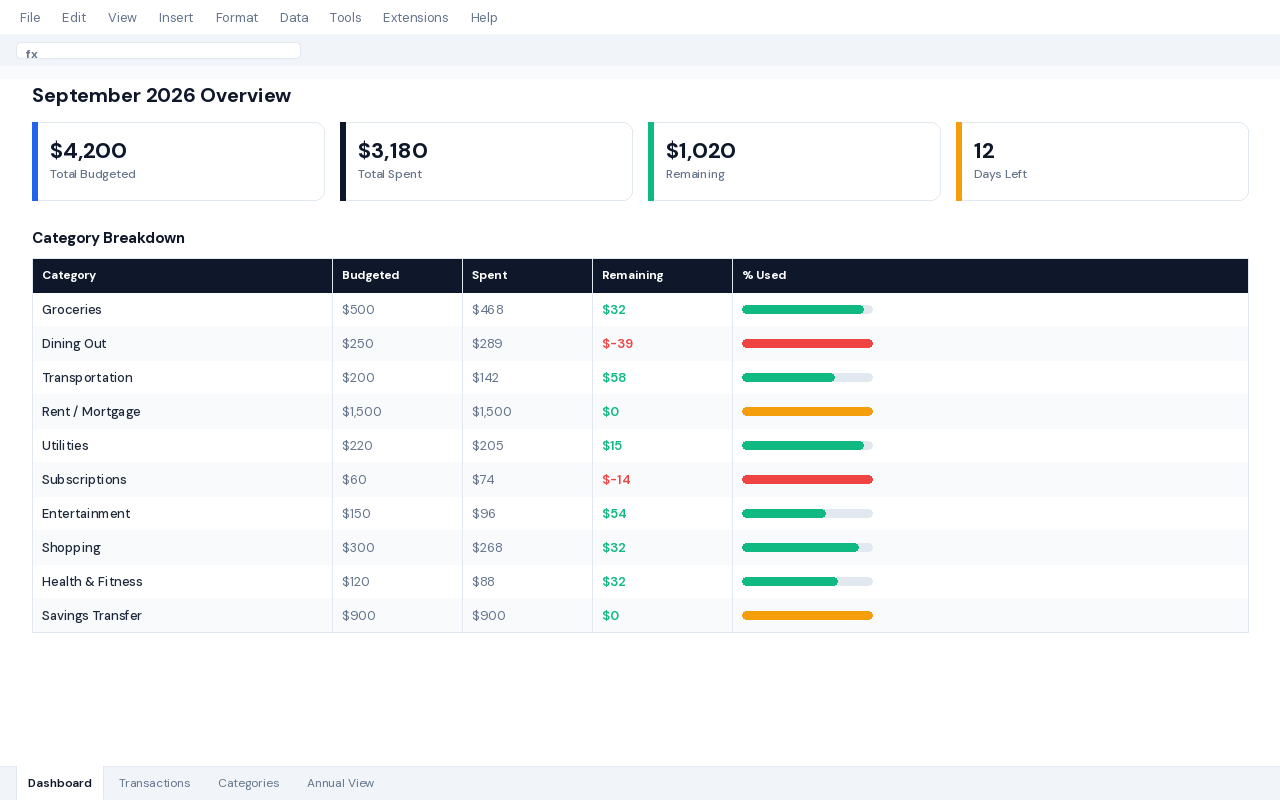Click the $120 Health & Fitness budgeted cell
The height and width of the screenshot is (800, 1280).
pos(397,582)
